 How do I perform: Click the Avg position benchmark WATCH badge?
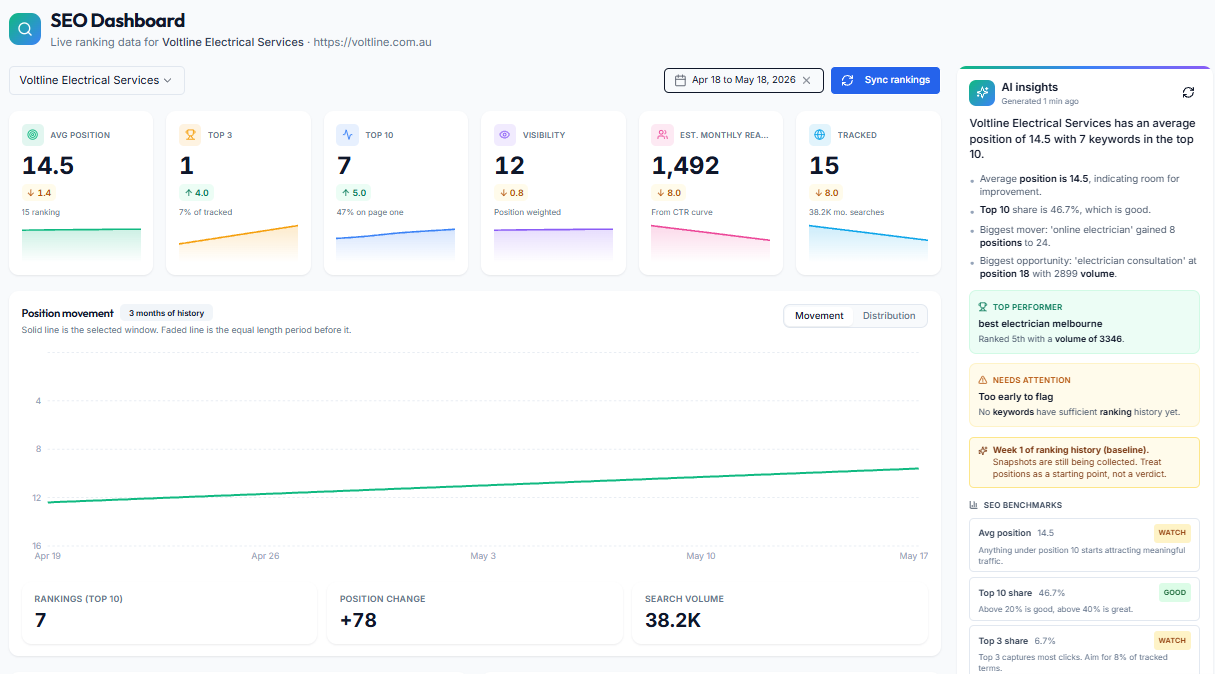click(x=1172, y=533)
